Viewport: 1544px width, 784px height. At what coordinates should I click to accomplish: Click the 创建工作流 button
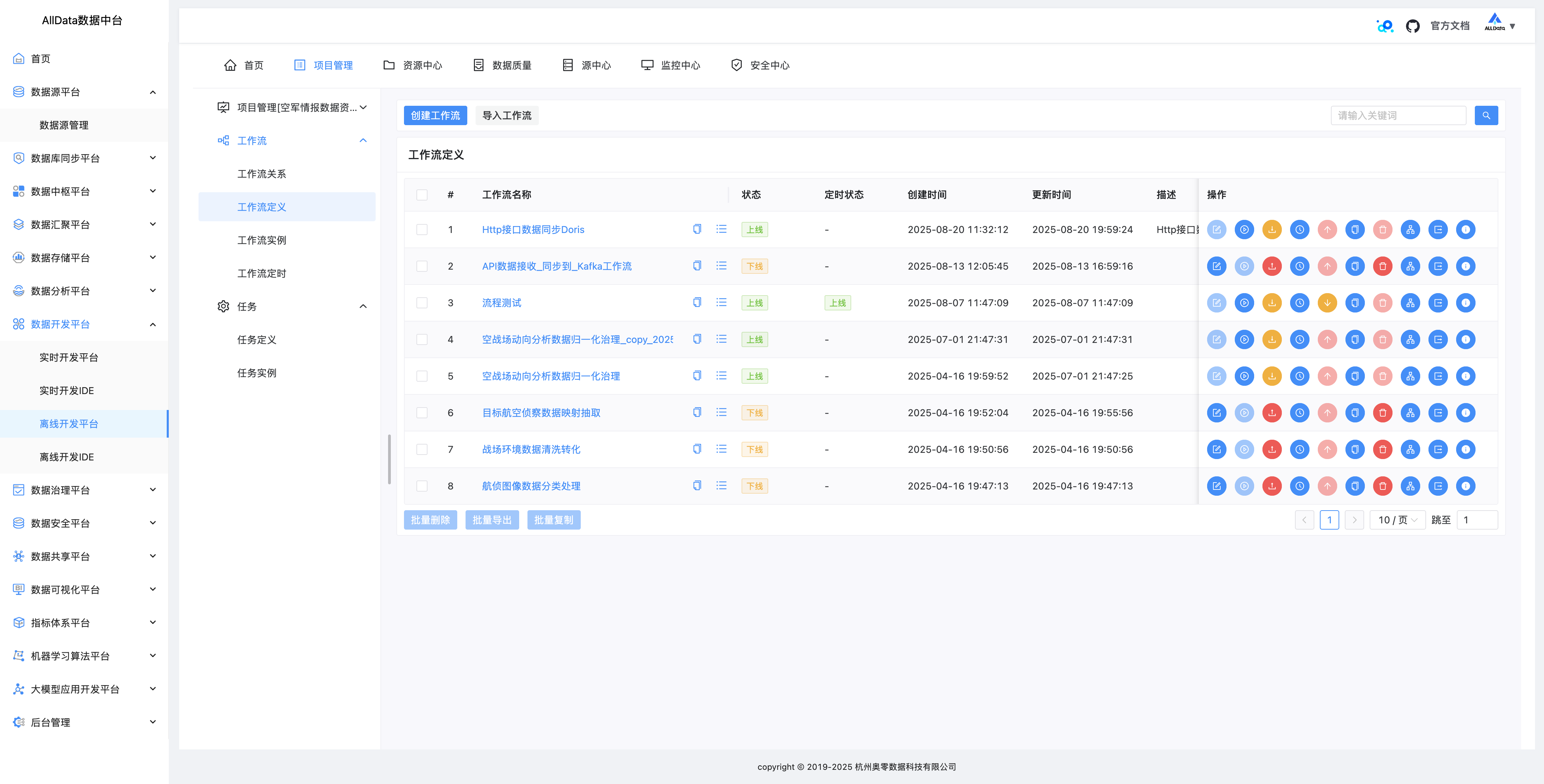click(x=435, y=115)
